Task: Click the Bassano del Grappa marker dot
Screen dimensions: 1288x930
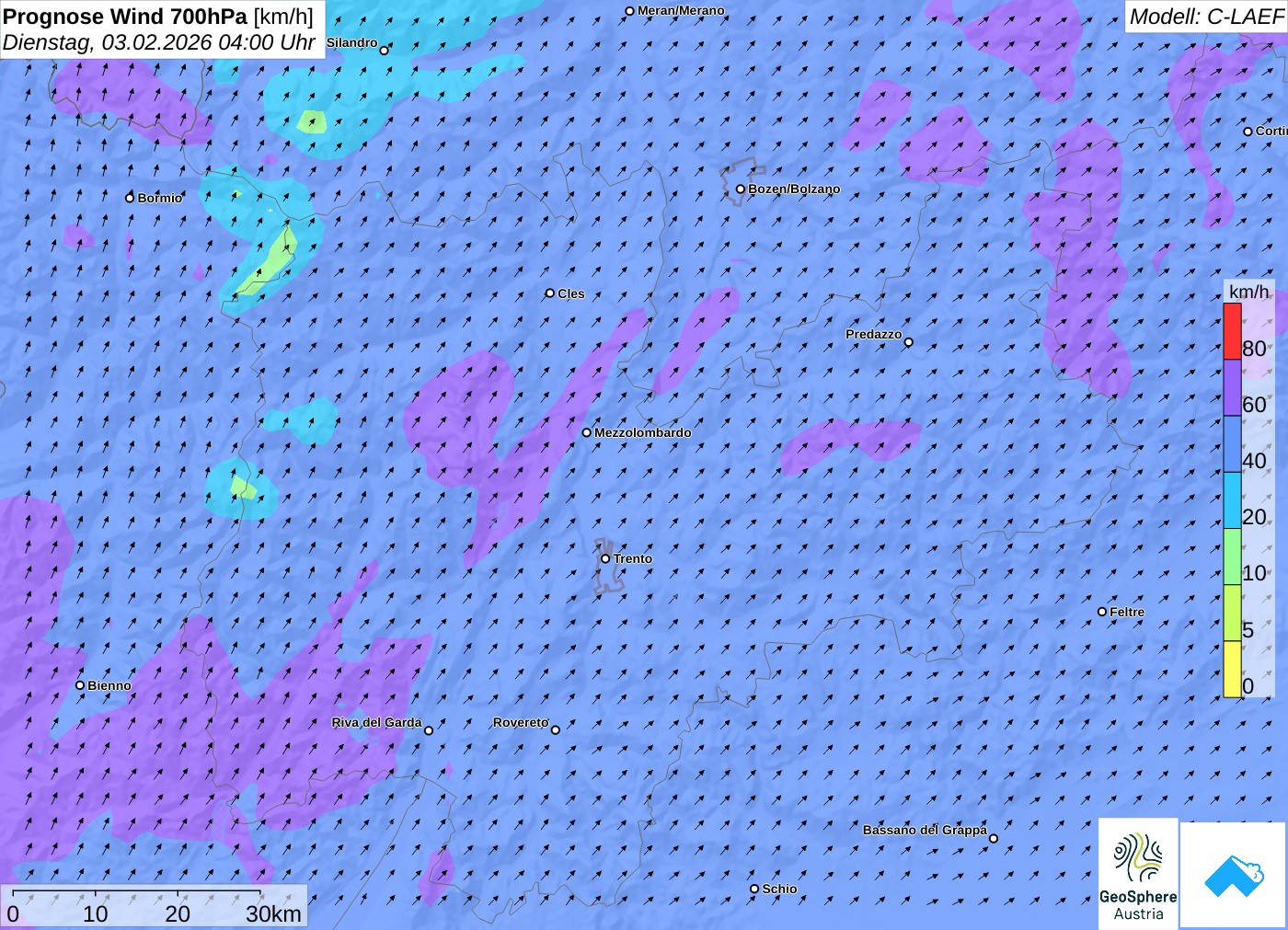Action: click(x=994, y=838)
